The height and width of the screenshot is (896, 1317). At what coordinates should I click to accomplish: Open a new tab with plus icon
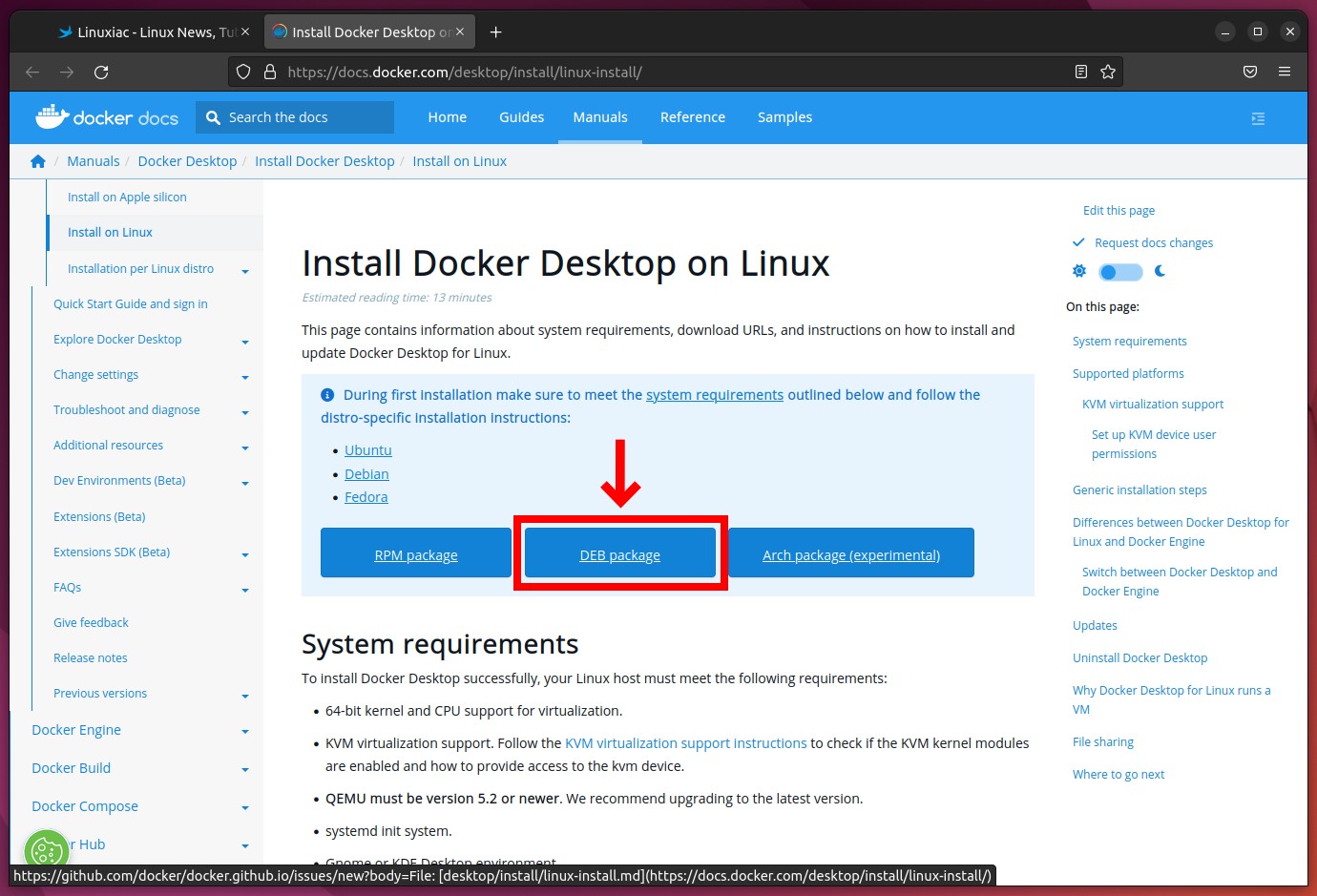pos(495,31)
